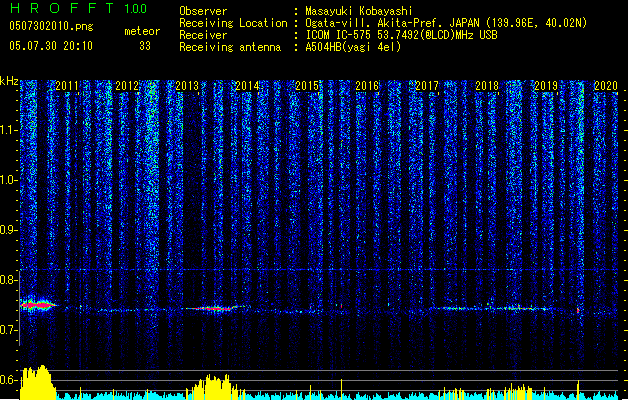Click the 2020 time marker
The image size is (629, 400).
[x=606, y=86]
